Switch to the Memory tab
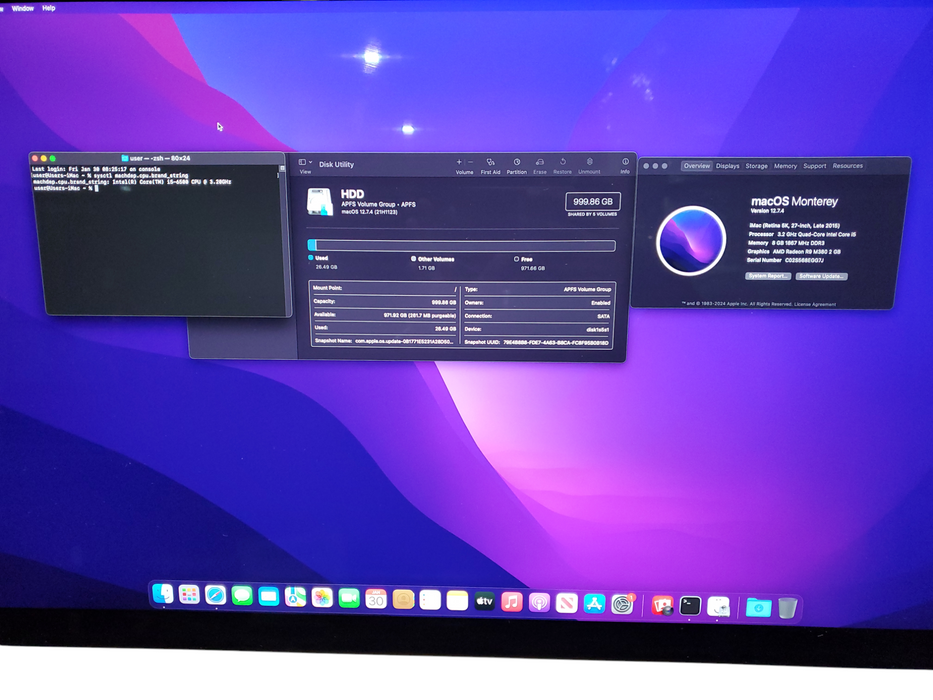The height and width of the screenshot is (700, 933). 785,166
